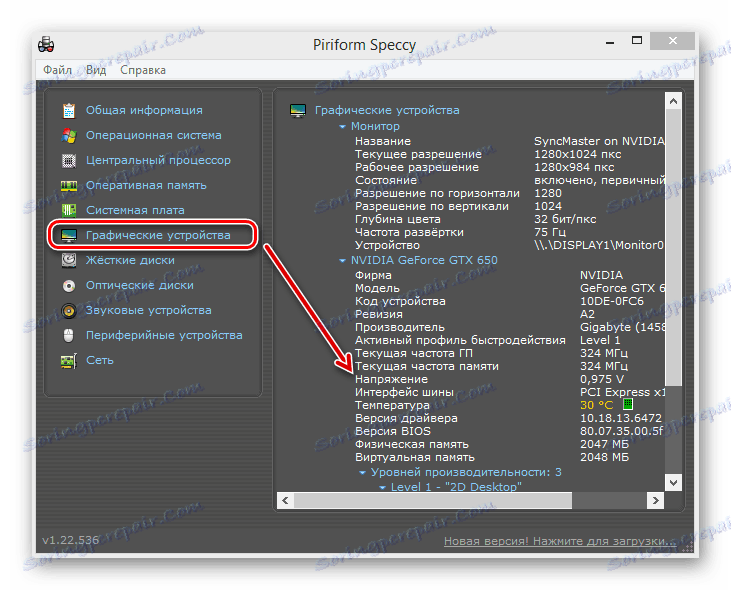This screenshot has height=590, width=731.
Task: Click the Напряжение row label
Action: click(x=391, y=379)
